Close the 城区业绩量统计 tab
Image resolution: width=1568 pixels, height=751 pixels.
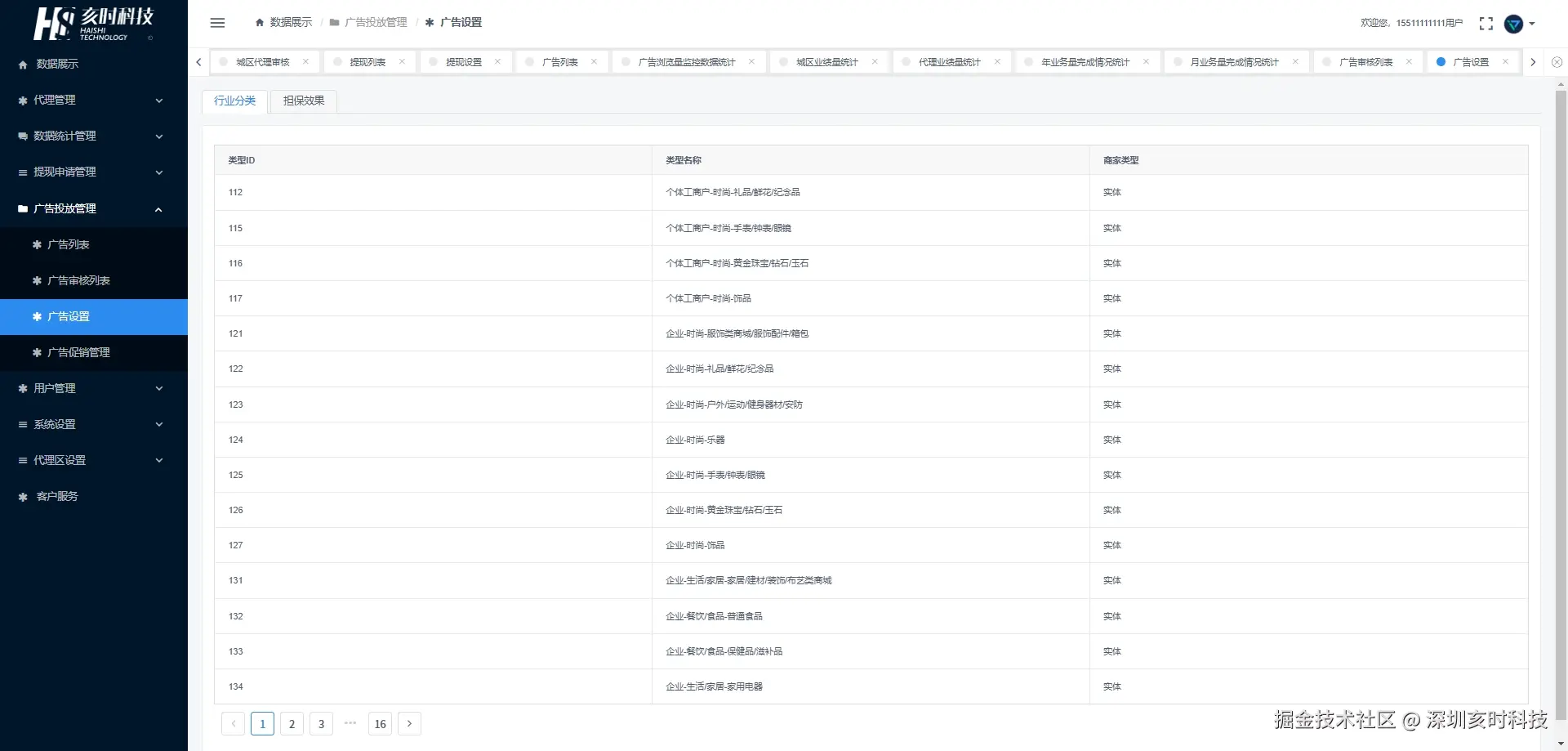coord(875,62)
